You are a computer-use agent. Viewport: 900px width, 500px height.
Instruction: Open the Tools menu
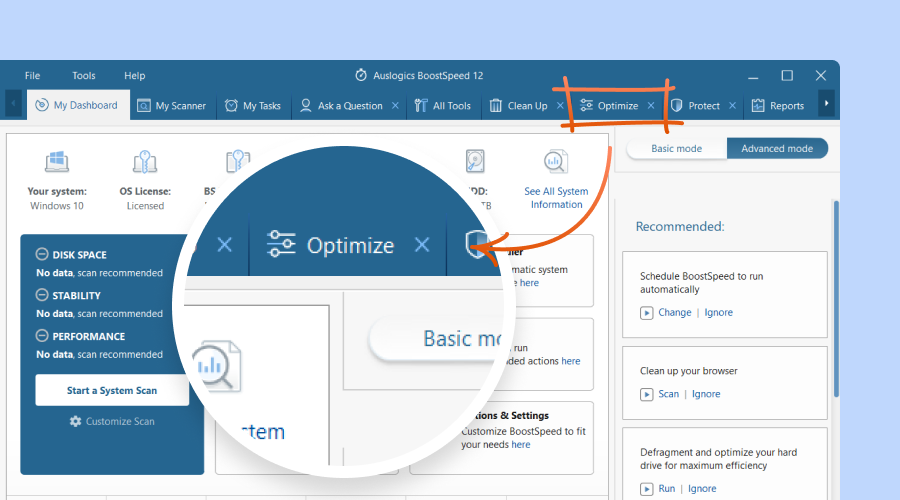click(84, 76)
